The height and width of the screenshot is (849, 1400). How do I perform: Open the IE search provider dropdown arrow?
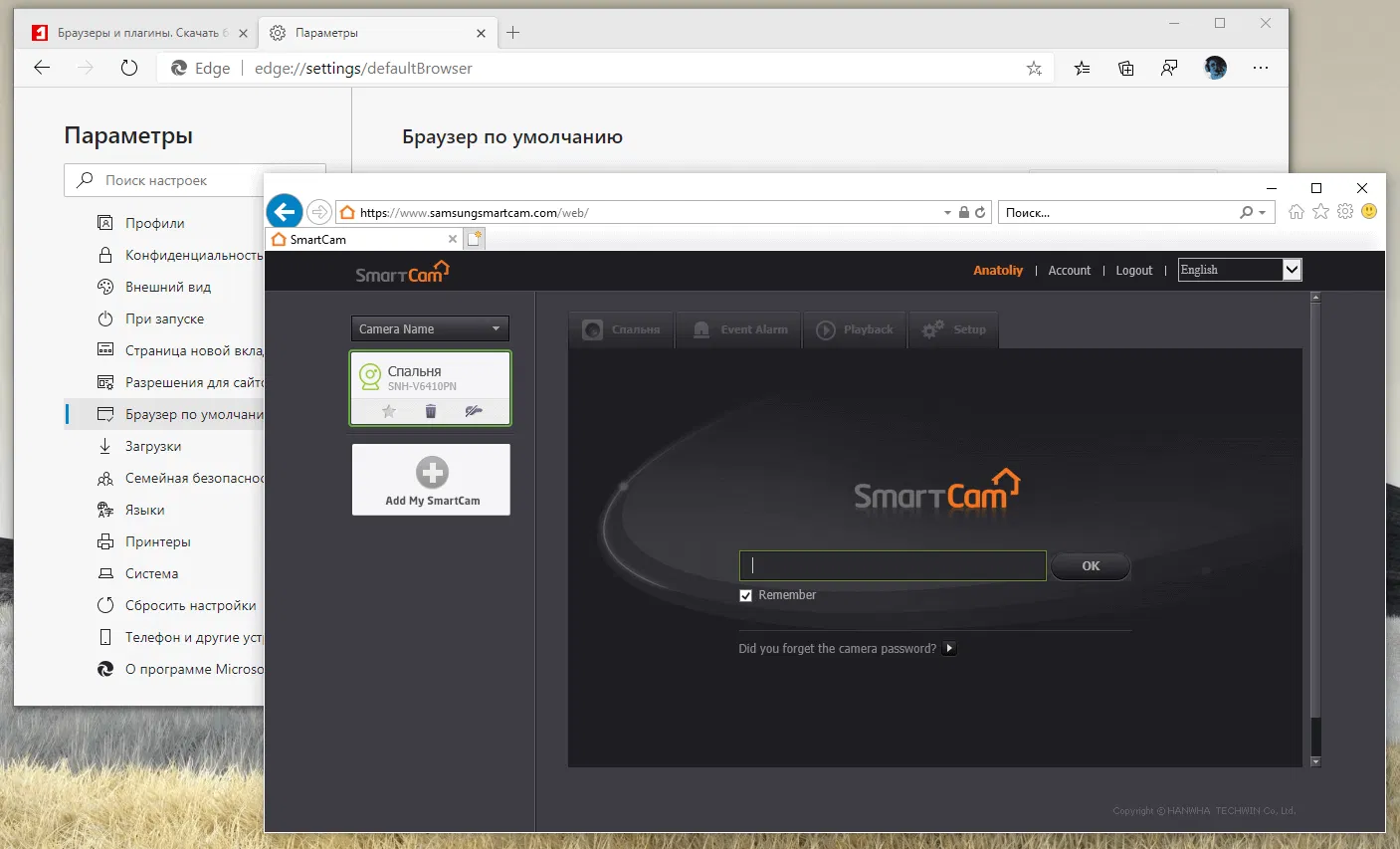pyautogui.click(x=1263, y=212)
